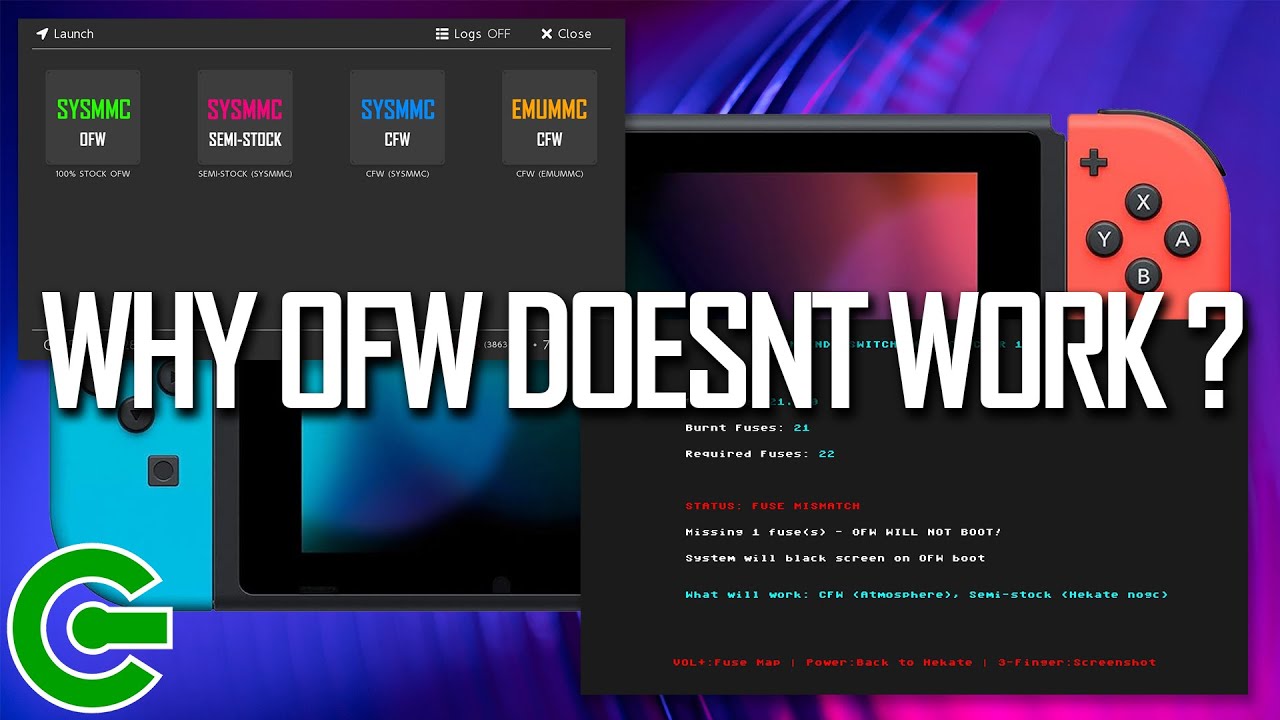Launch the green SYSMMC OFW tile
The height and width of the screenshot is (720, 1280).
pyautogui.click(x=93, y=118)
